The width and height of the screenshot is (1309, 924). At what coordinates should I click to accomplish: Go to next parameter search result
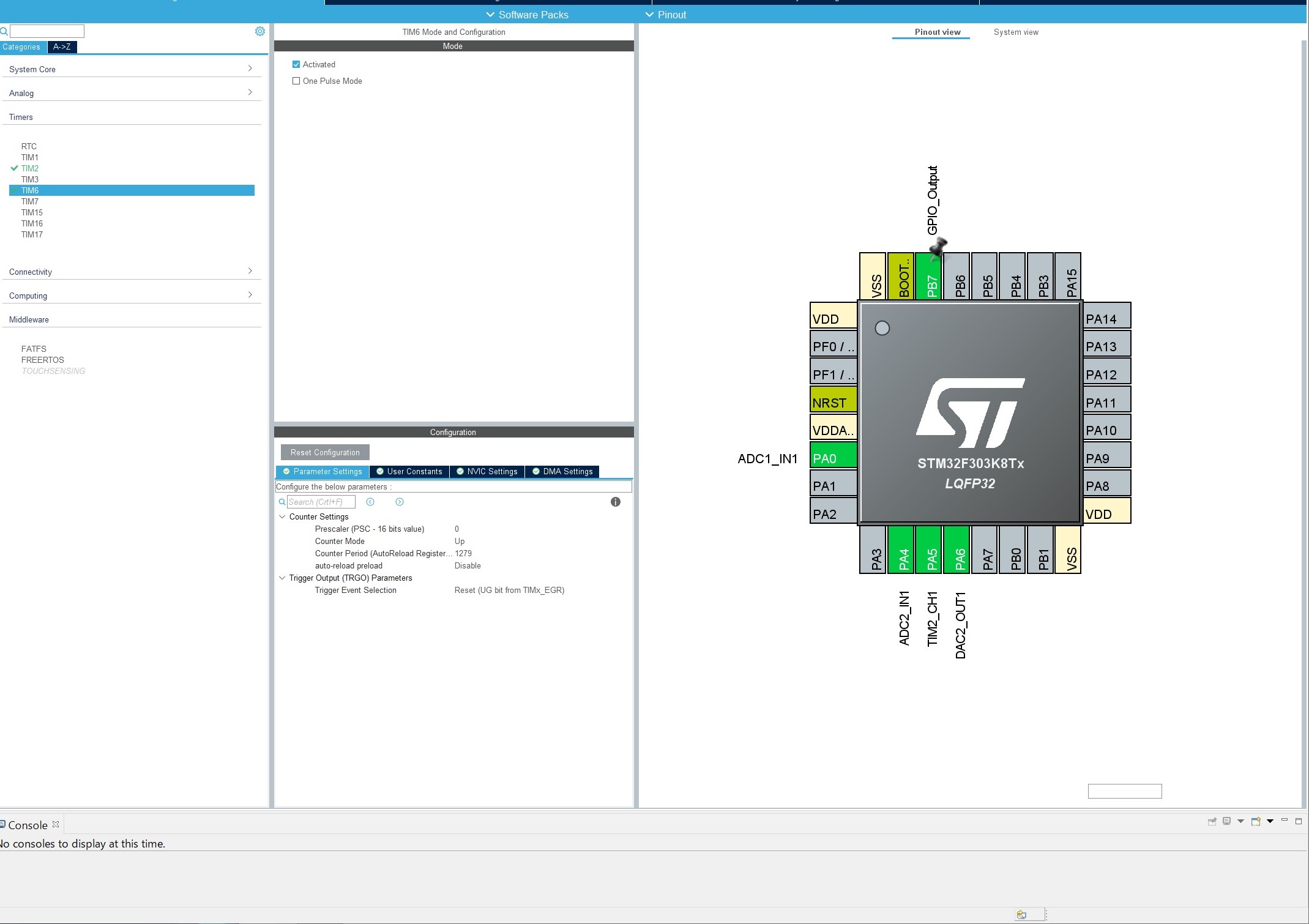(399, 502)
